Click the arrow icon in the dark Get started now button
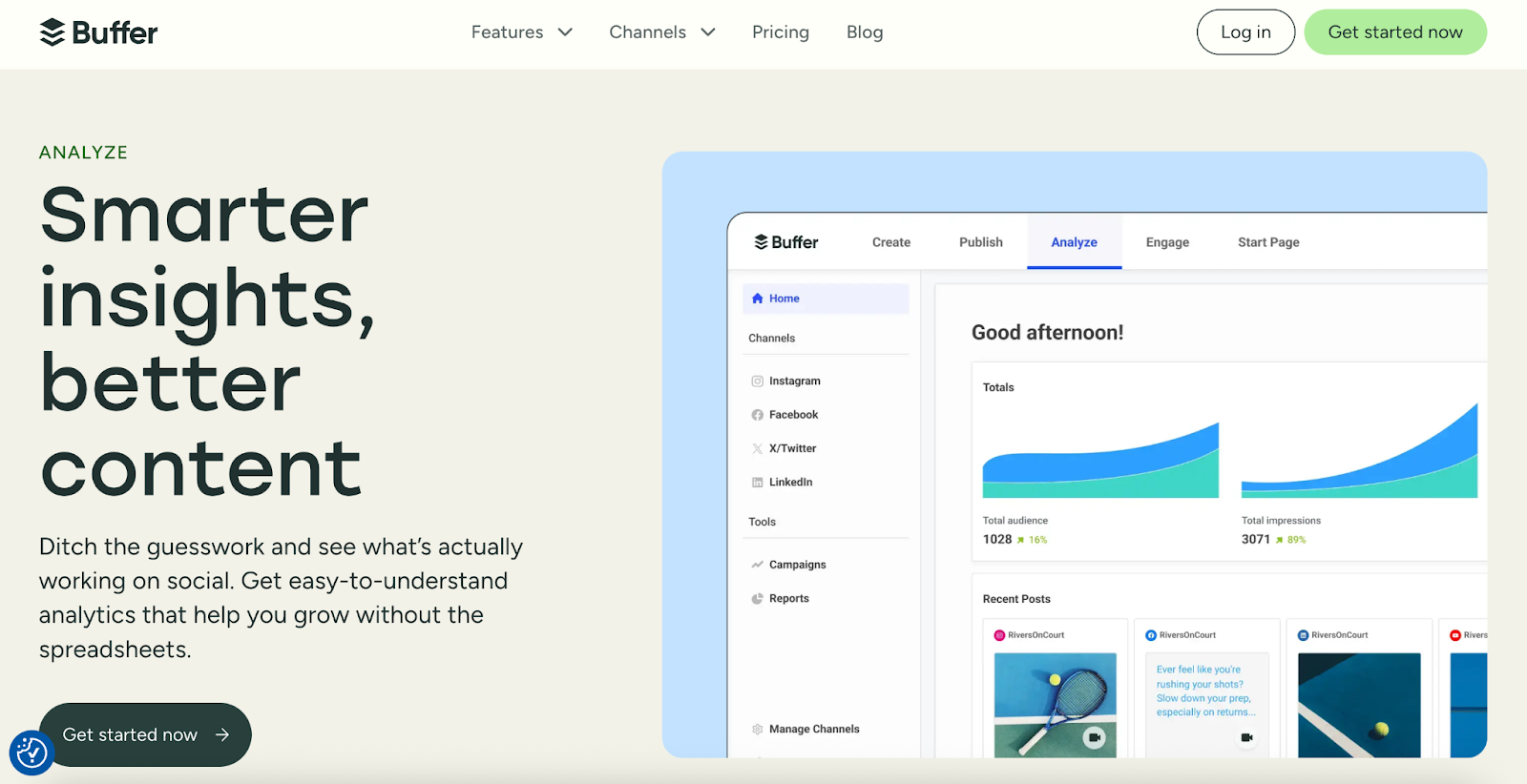The width and height of the screenshot is (1527, 784). [222, 734]
